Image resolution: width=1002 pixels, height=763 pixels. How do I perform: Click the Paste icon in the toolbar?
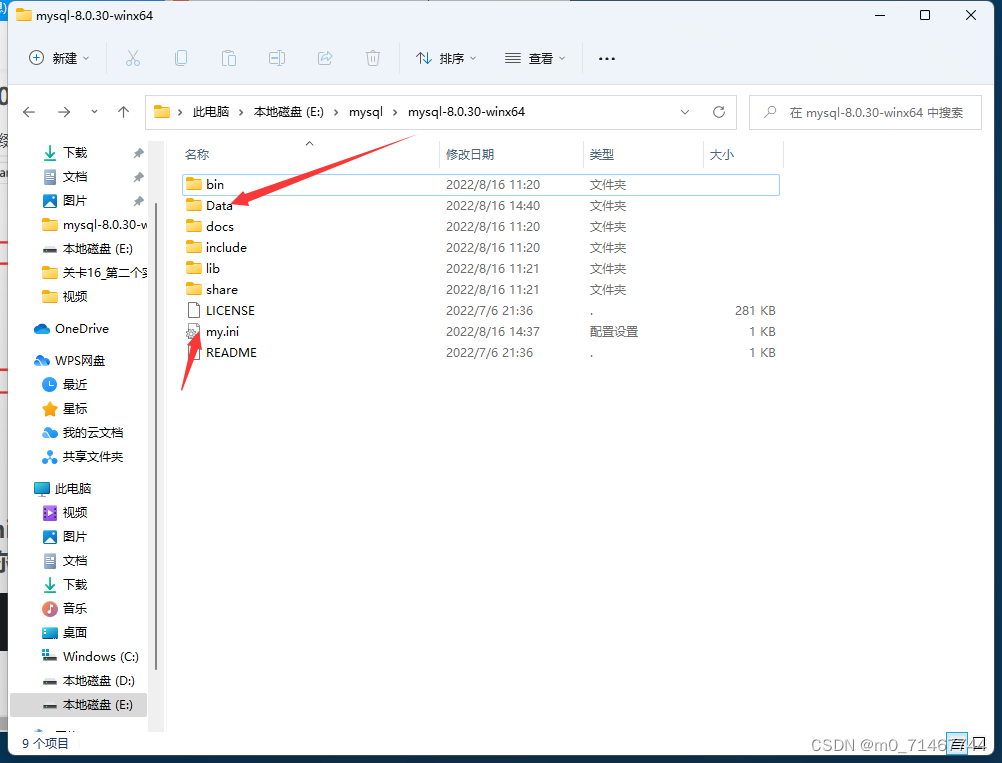click(229, 58)
